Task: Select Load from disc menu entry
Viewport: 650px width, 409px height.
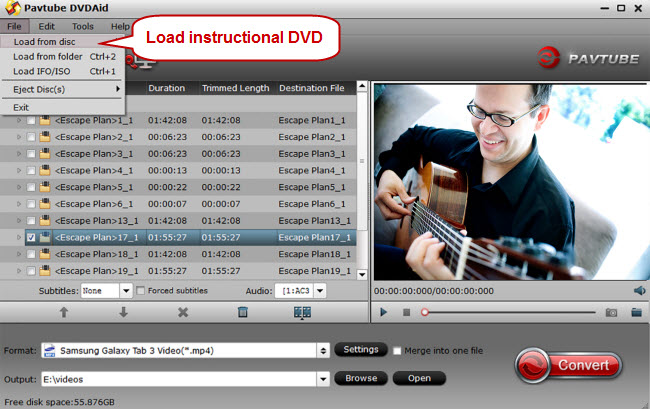Action: coord(43,42)
